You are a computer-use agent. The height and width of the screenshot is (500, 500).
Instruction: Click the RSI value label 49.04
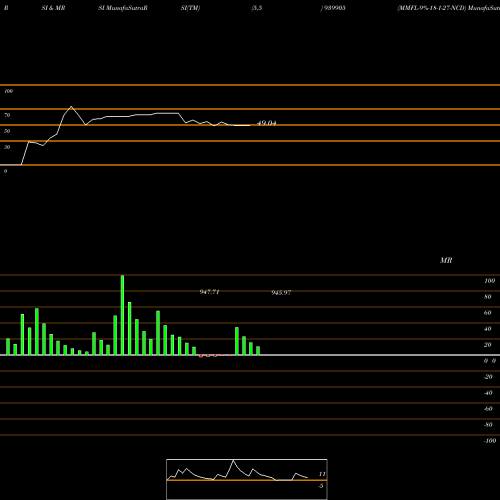(x=266, y=123)
